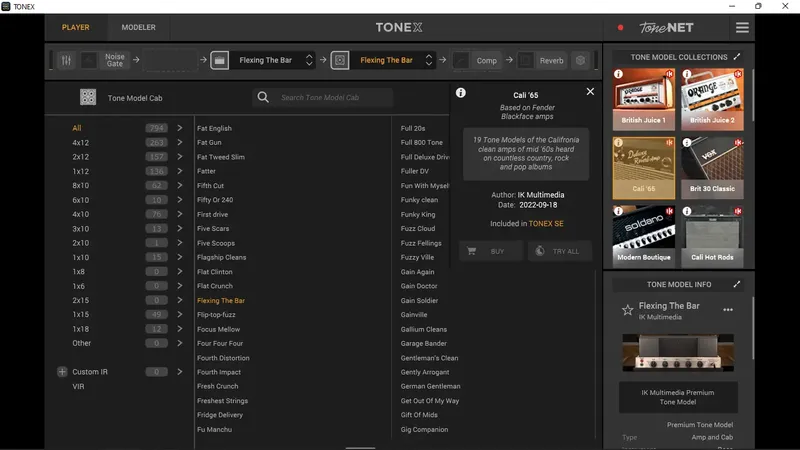Select Focus Mellow in the list
The width and height of the screenshot is (800, 450).
pos(218,329)
